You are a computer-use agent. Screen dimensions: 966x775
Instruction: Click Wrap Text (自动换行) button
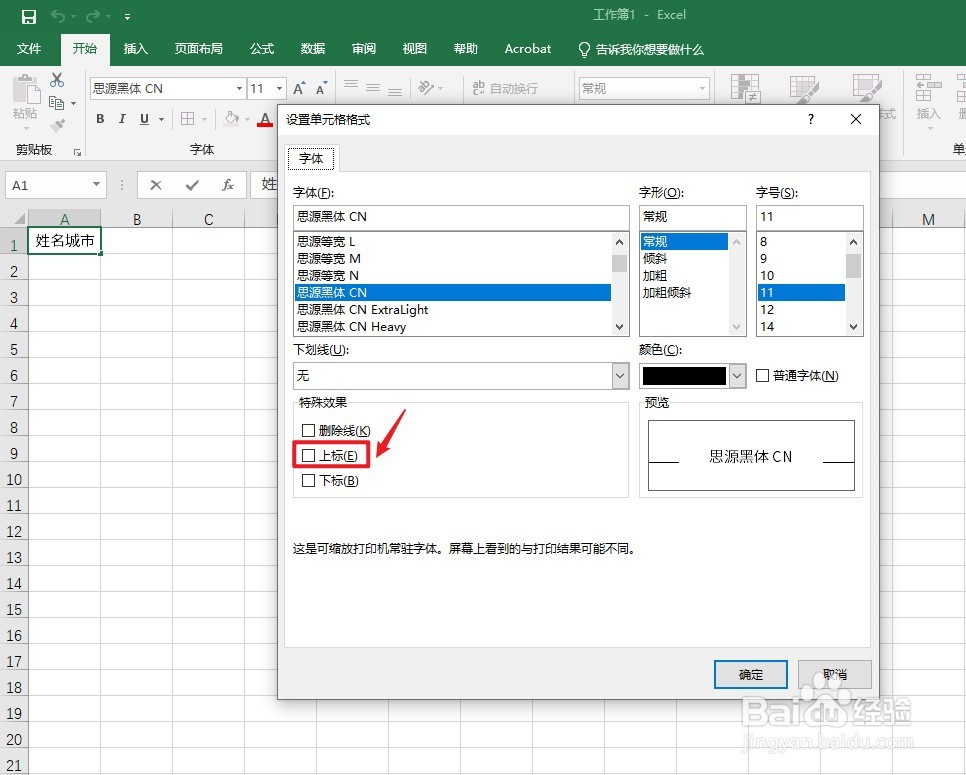(505, 88)
